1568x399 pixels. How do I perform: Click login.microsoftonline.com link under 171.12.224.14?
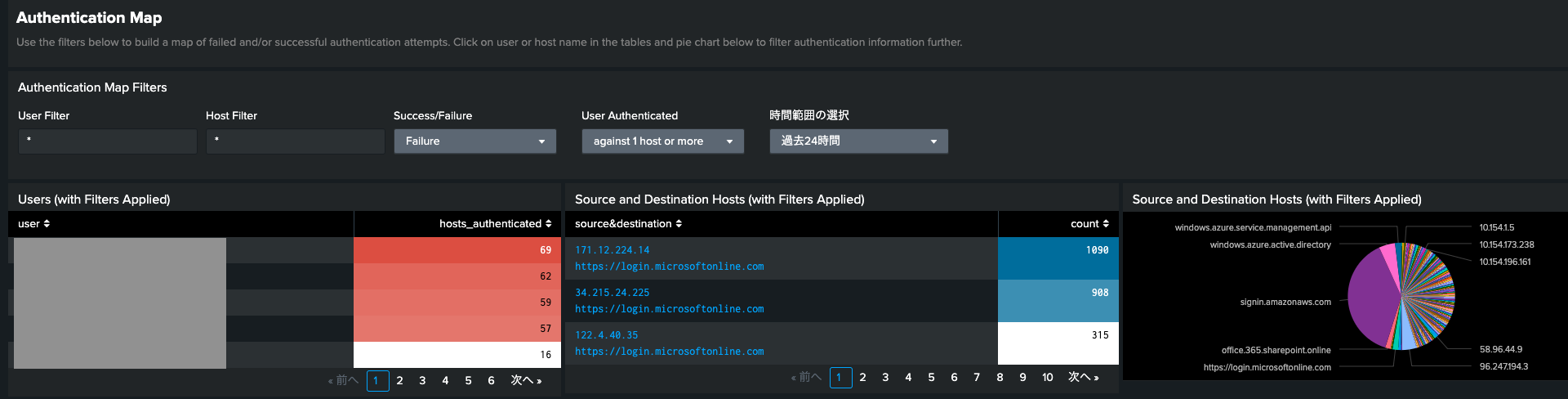[670, 267]
